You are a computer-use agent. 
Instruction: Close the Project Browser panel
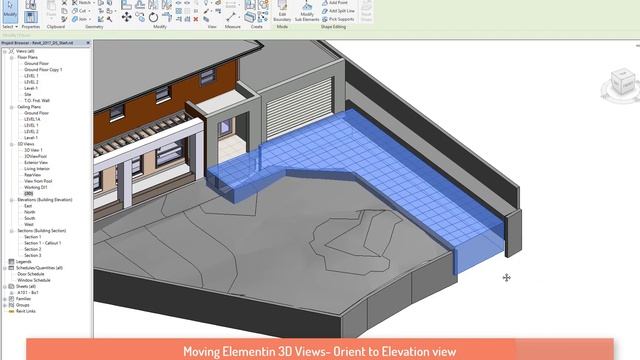coord(88,43)
